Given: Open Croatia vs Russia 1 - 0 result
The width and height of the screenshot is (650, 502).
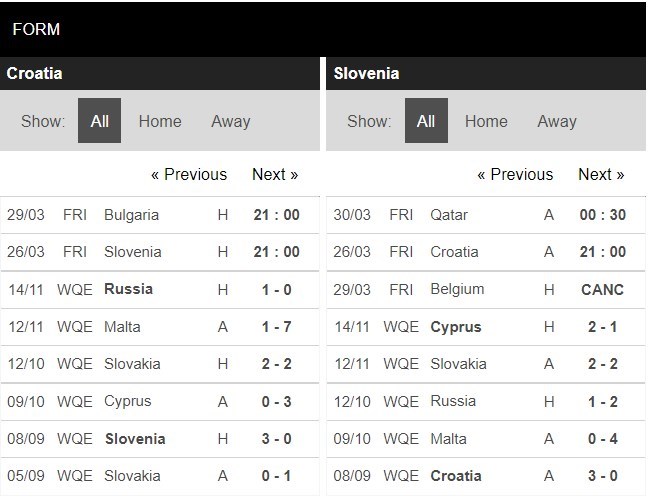Looking at the screenshot, I should pyautogui.click(x=160, y=289).
